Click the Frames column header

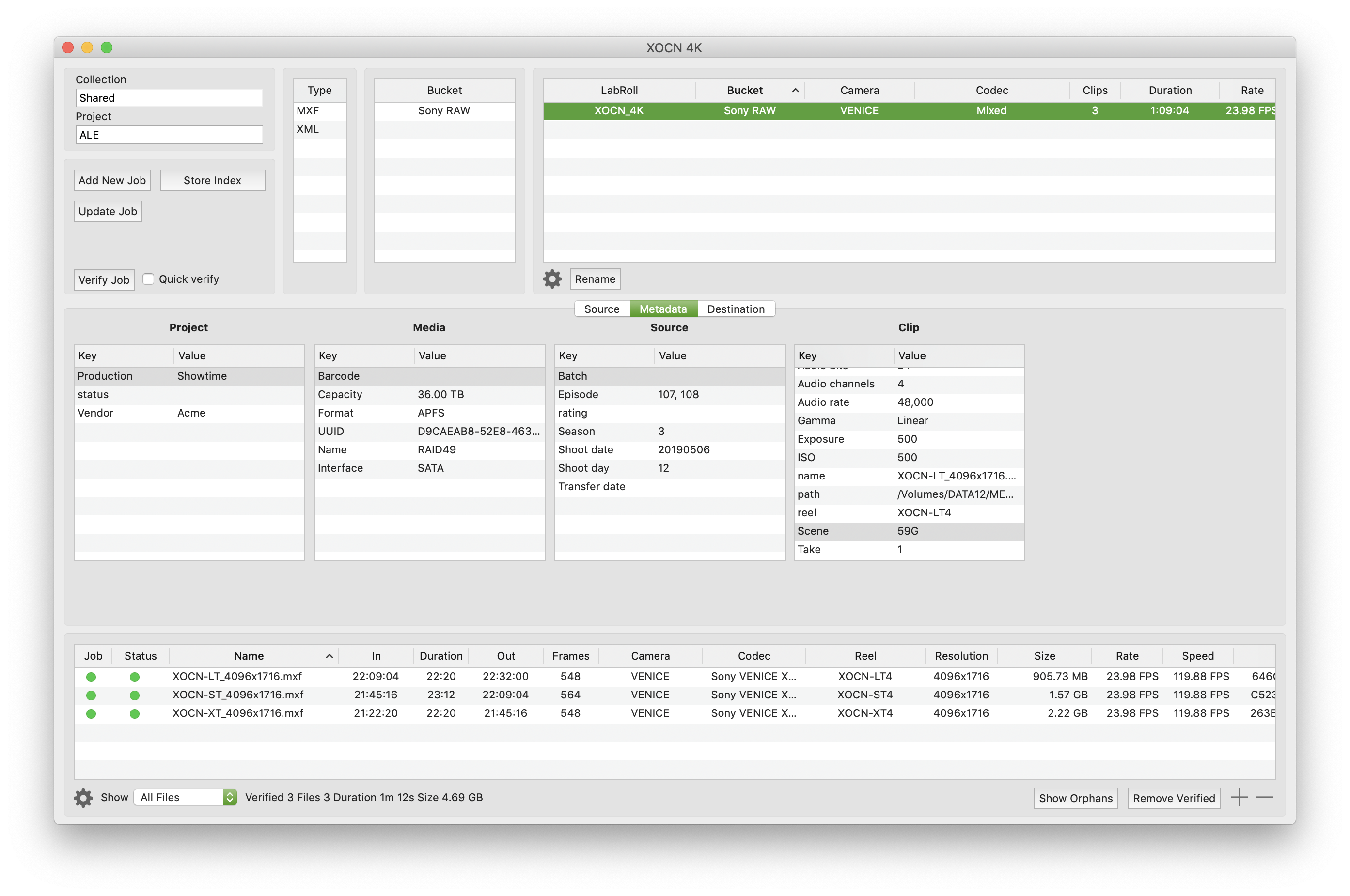coord(570,656)
